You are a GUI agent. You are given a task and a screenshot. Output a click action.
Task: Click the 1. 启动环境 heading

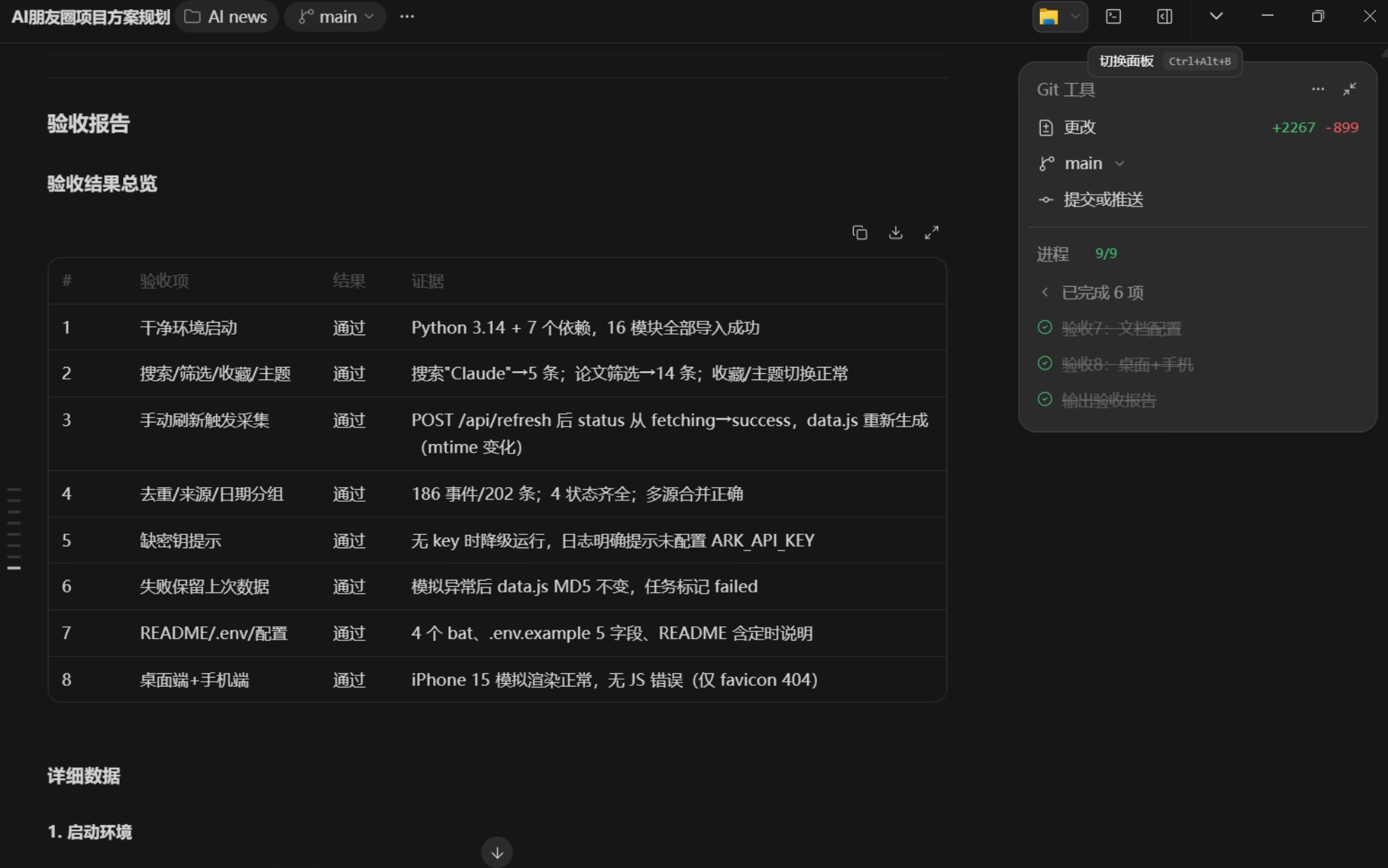[x=89, y=832]
